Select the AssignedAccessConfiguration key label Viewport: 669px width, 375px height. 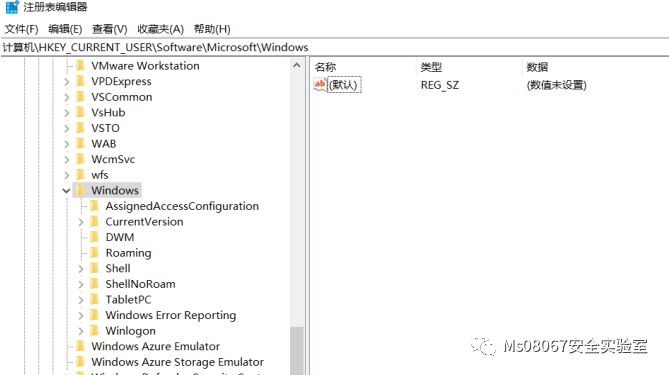click(182, 206)
